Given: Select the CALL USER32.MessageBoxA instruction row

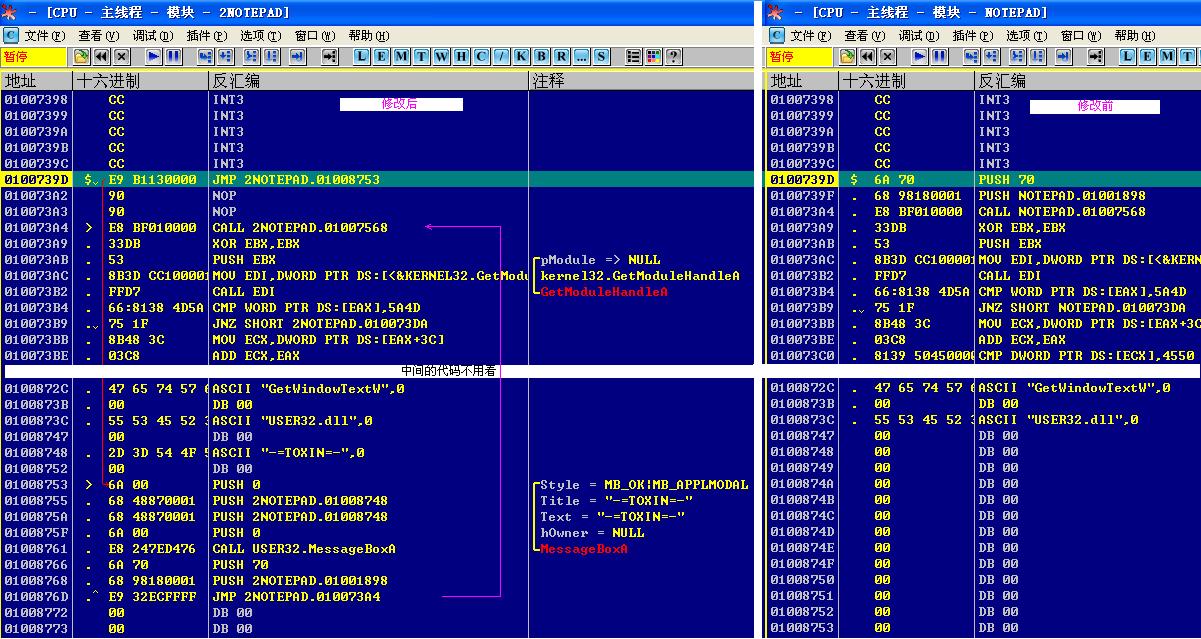Looking at the screenshot, I should [377, 549].
